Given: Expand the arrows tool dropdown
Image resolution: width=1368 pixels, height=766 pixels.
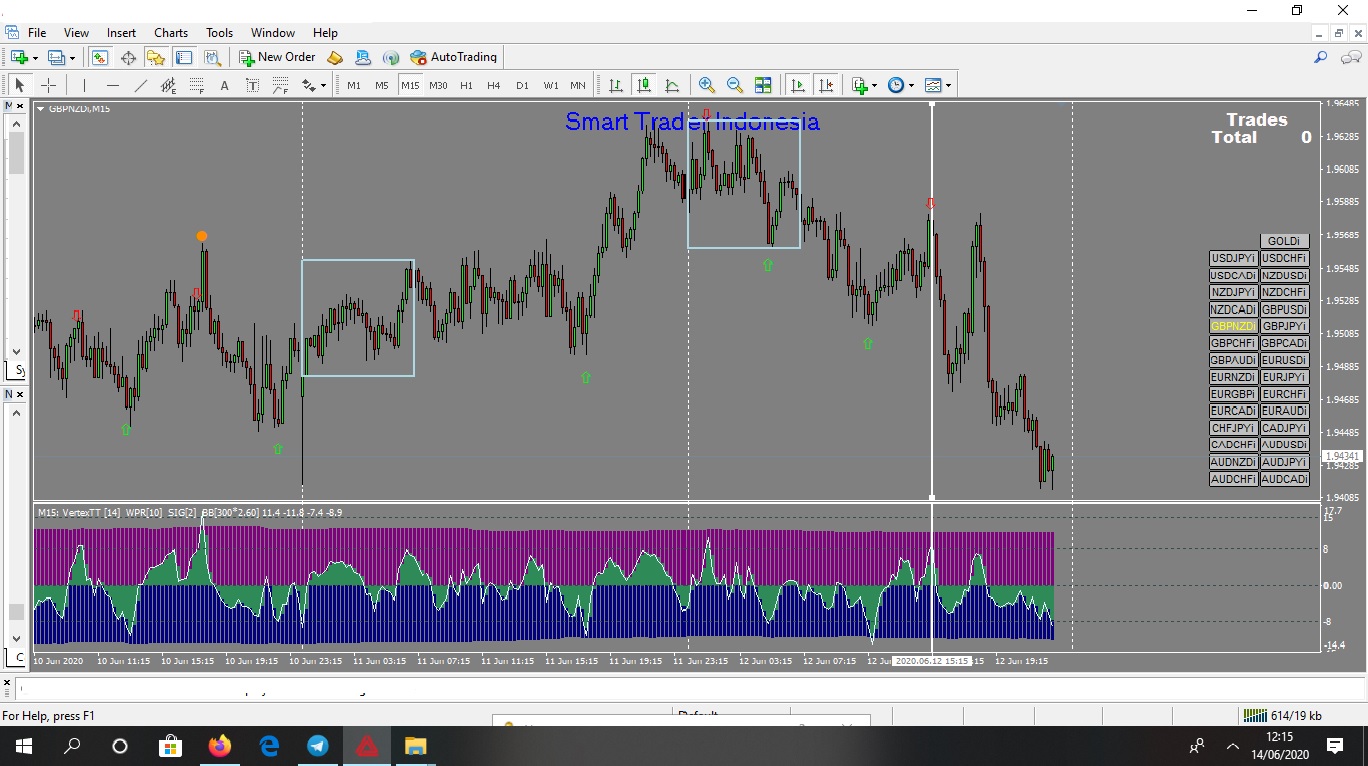Looking at the screenshot, I should (323, 85).
